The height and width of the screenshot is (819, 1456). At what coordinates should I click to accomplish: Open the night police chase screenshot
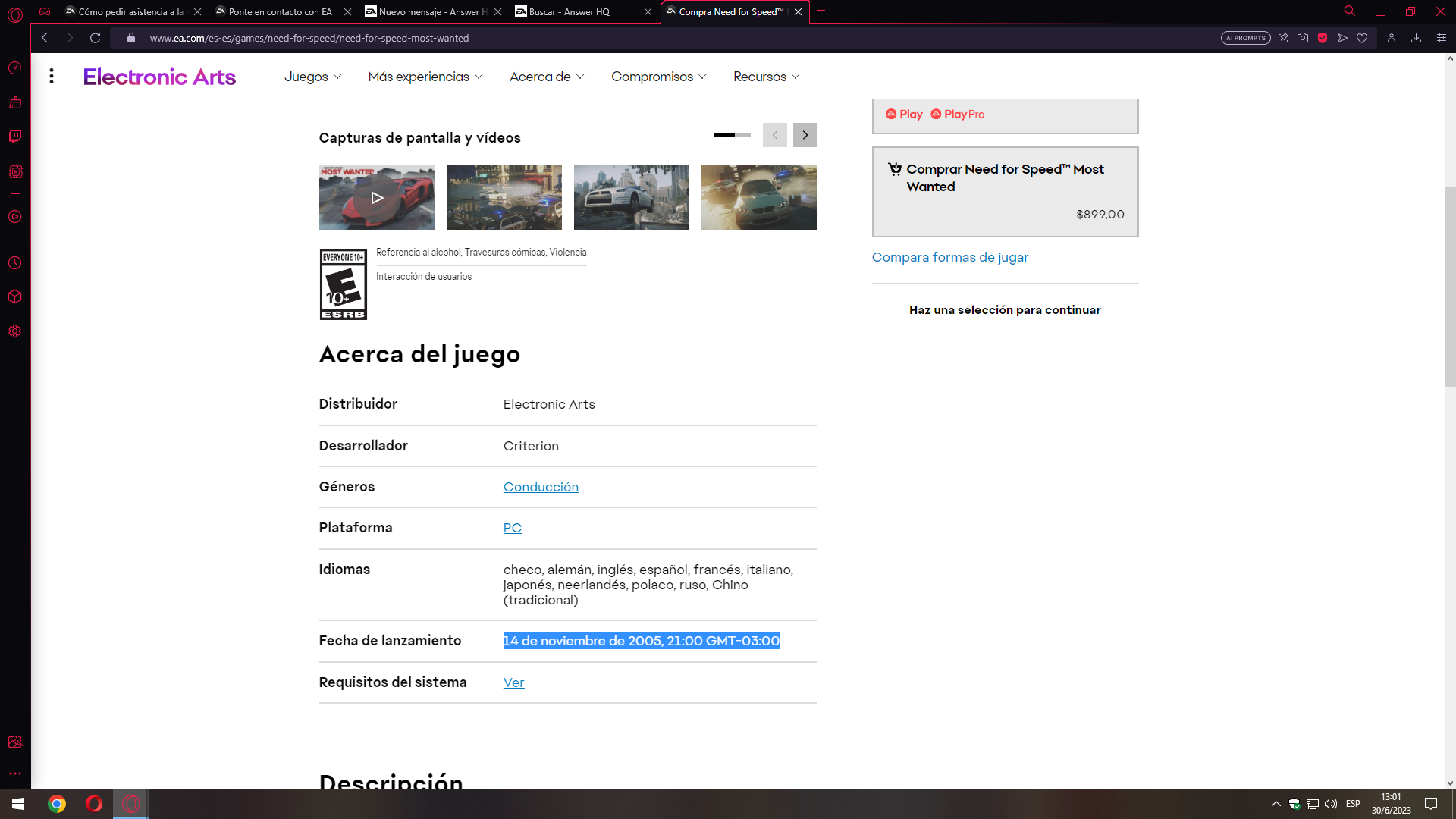point(504,197)
